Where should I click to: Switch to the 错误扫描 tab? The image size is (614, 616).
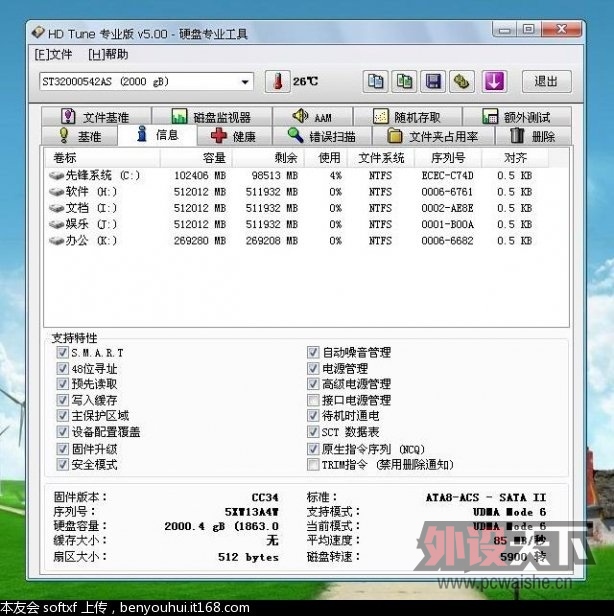pos(322,136)
